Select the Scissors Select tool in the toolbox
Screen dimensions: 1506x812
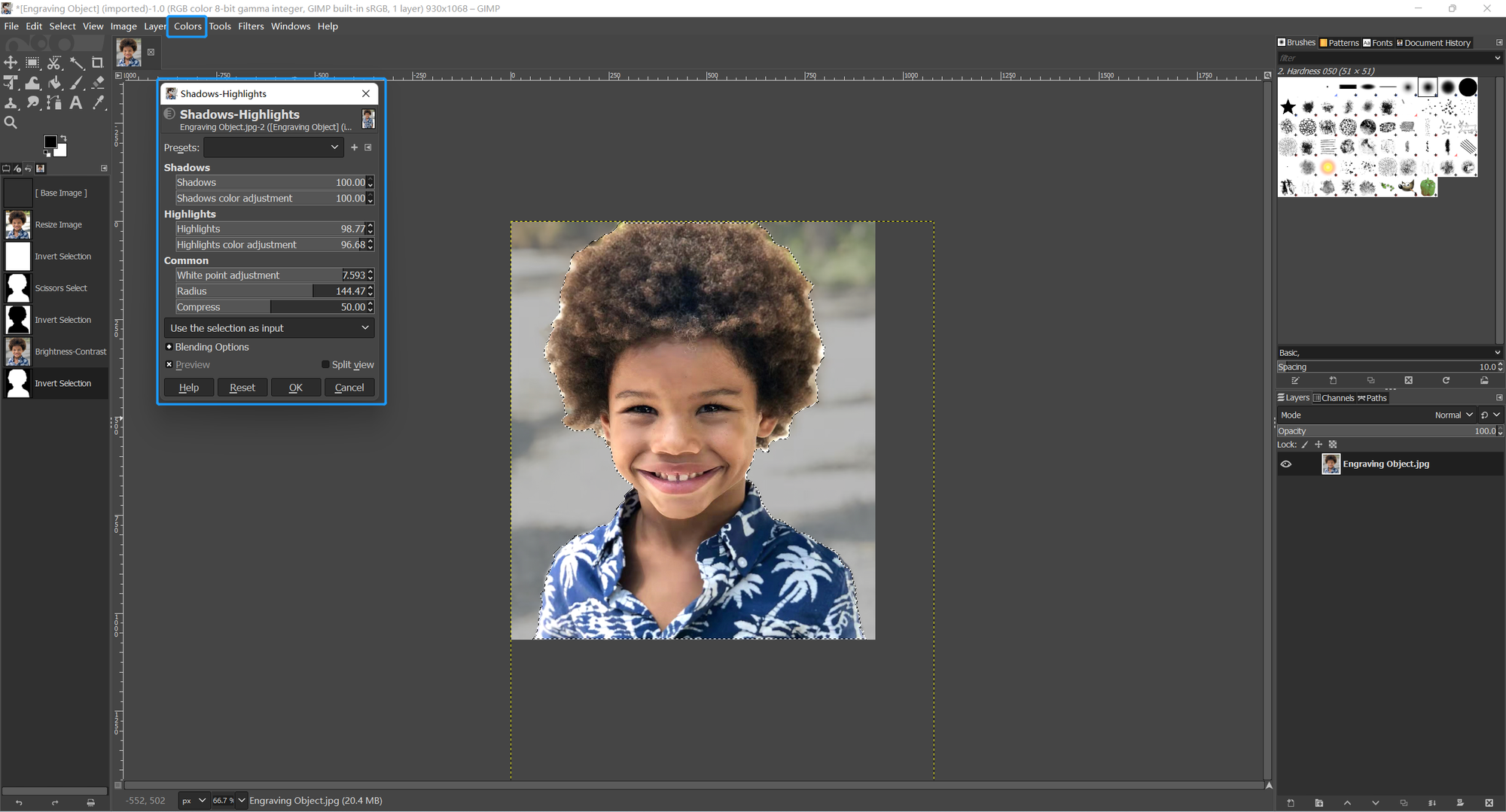54,63
